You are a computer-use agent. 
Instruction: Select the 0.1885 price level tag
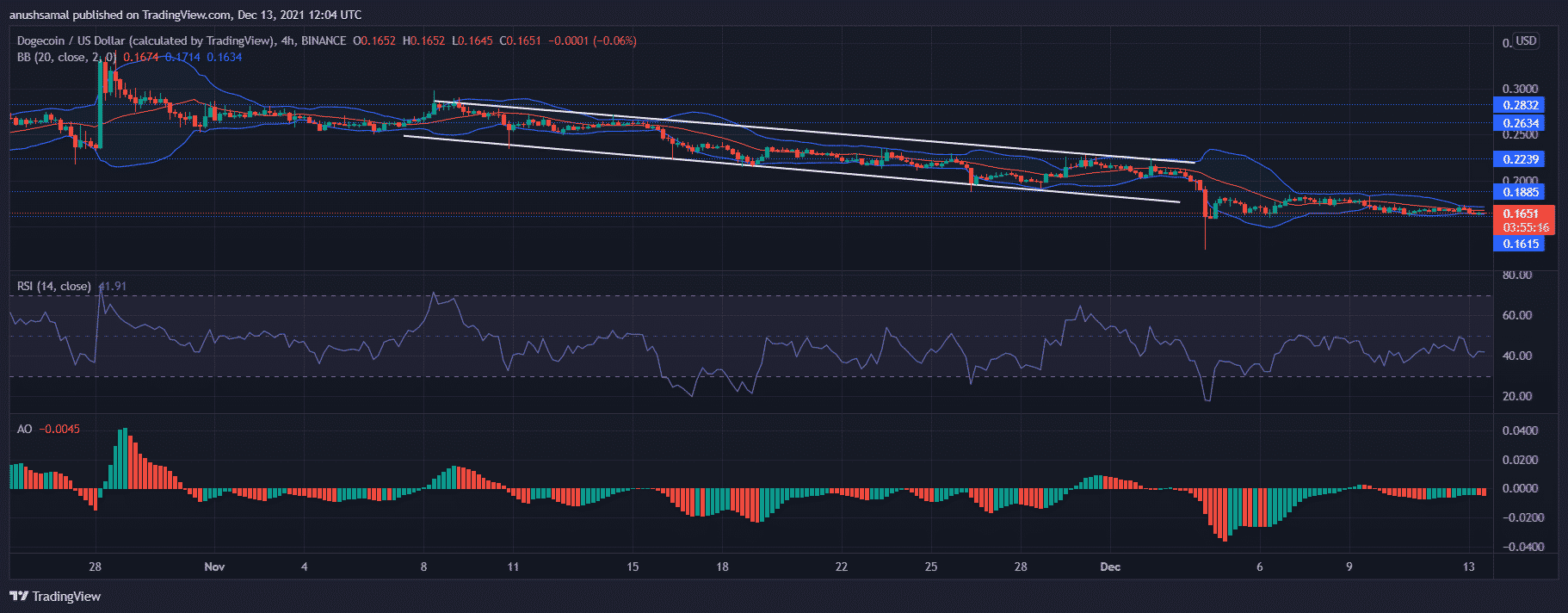[x=1520, y=192]
